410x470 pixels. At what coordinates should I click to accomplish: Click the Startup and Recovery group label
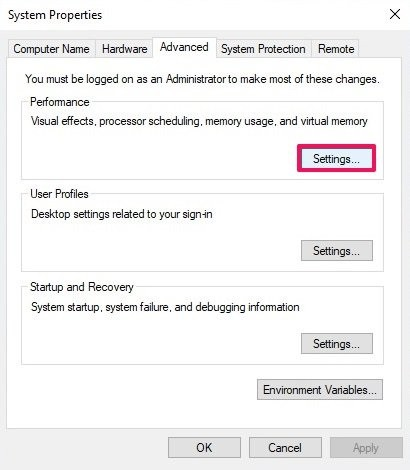point(82,287)
